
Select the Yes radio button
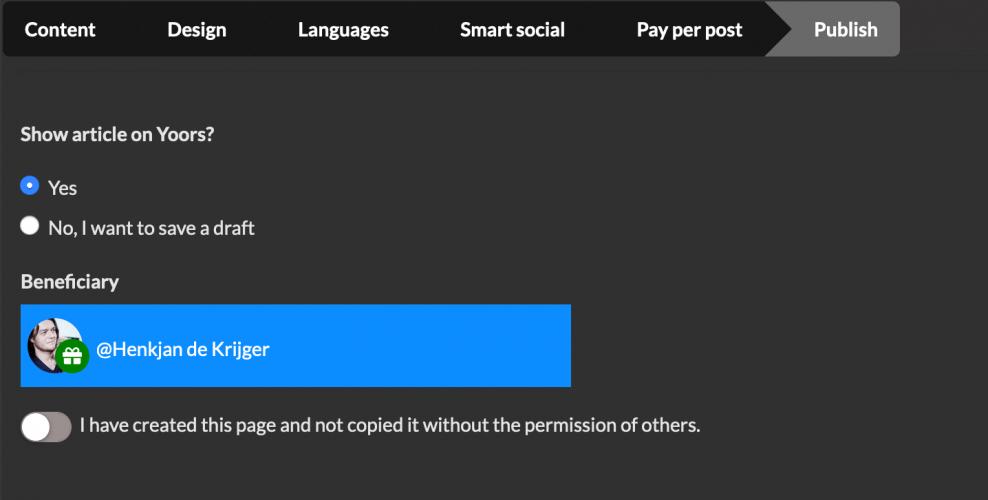(x=30, y=186)
